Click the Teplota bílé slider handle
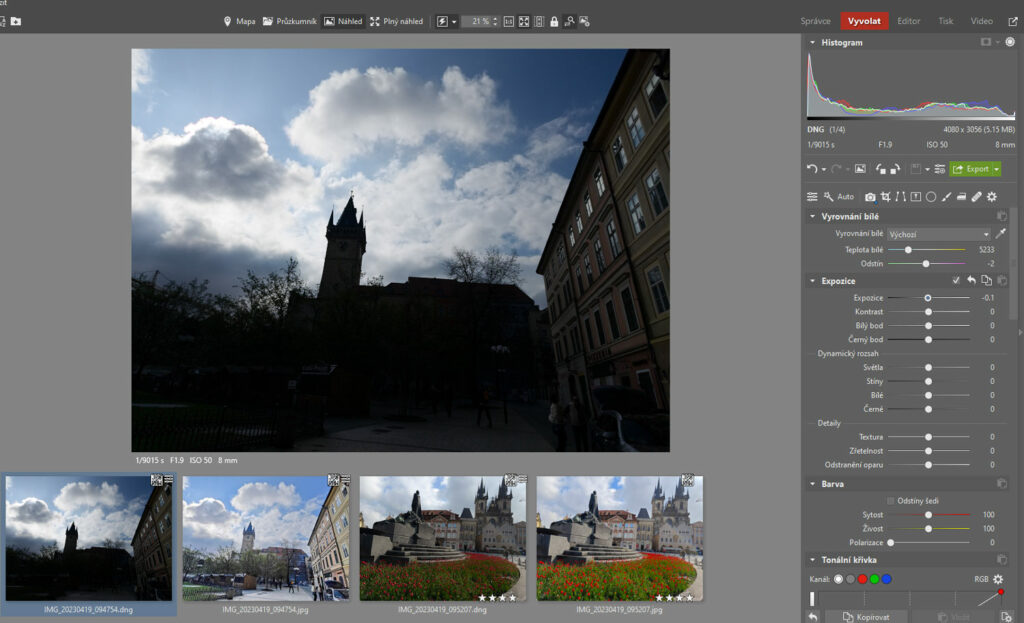This screenshot has width=1024, height=623. click(x=908, y=249)
